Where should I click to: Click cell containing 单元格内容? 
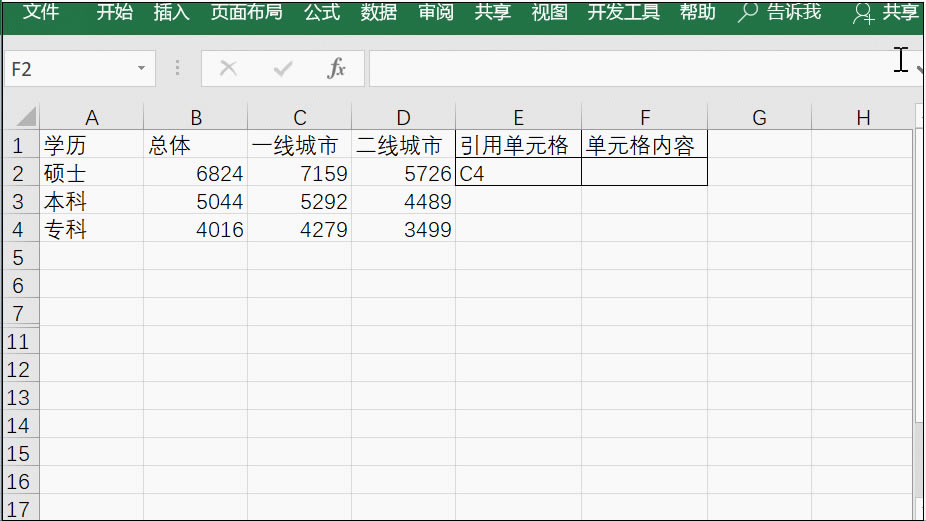tap(644, 145)
